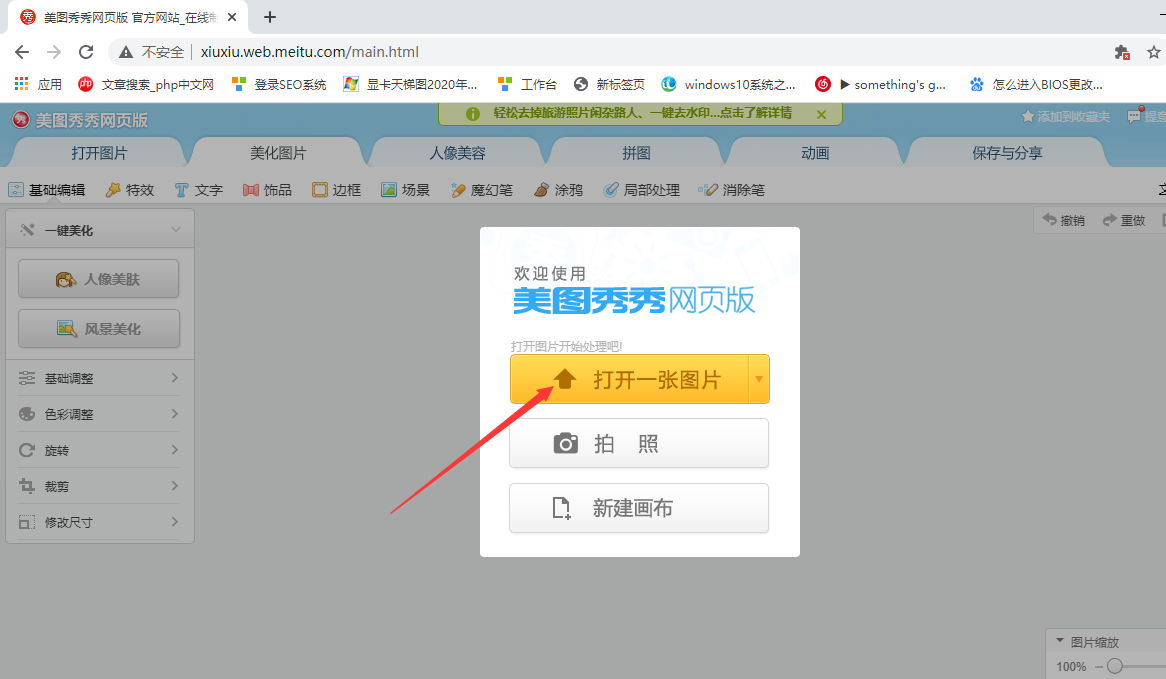This screenshot has height=679, width=1166.
Task: Click the 图片缩放 zoom slider handle
Action: 1114,666
